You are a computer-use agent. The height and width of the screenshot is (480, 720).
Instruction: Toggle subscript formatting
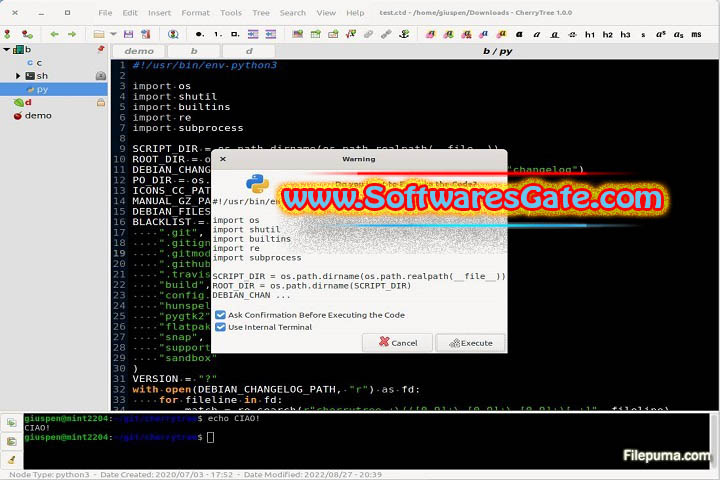679,34
